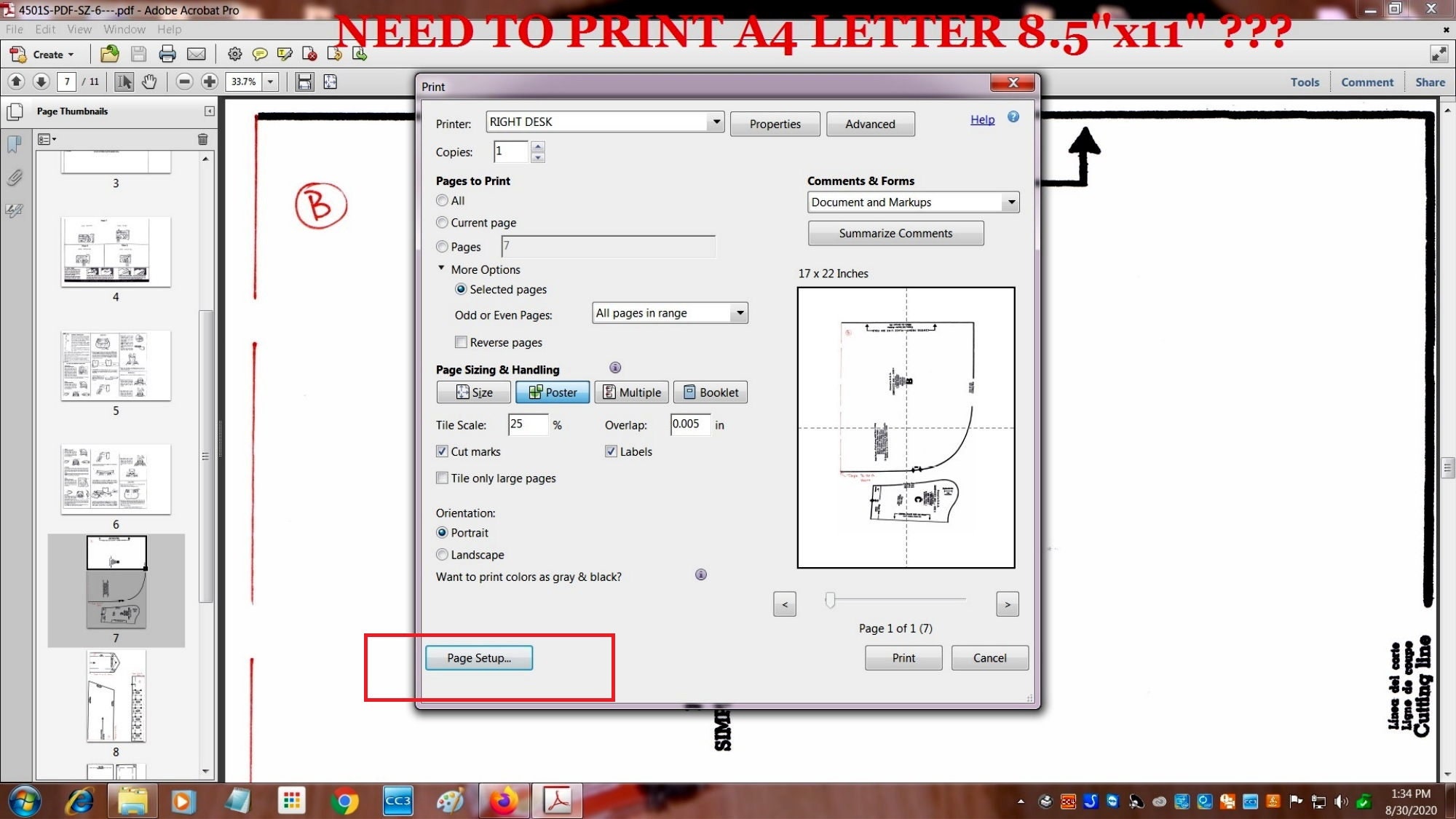
Task: Click the Properties button
Action: pos(775,124)
